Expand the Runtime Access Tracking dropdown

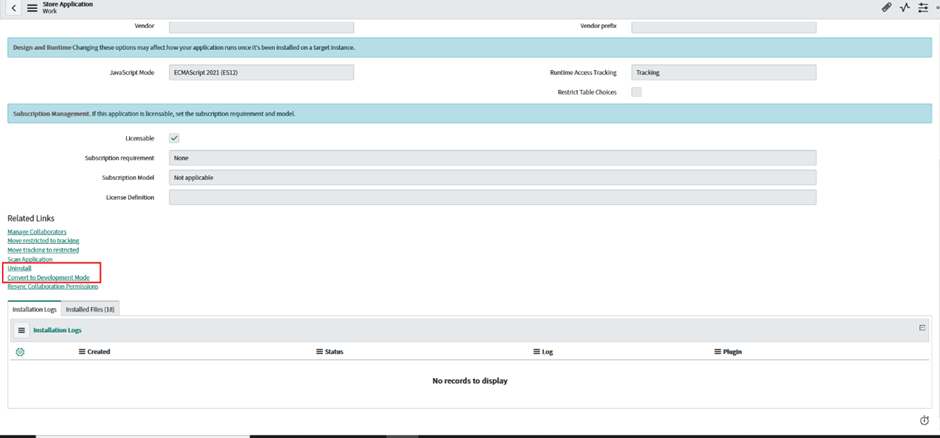[723, 73]
